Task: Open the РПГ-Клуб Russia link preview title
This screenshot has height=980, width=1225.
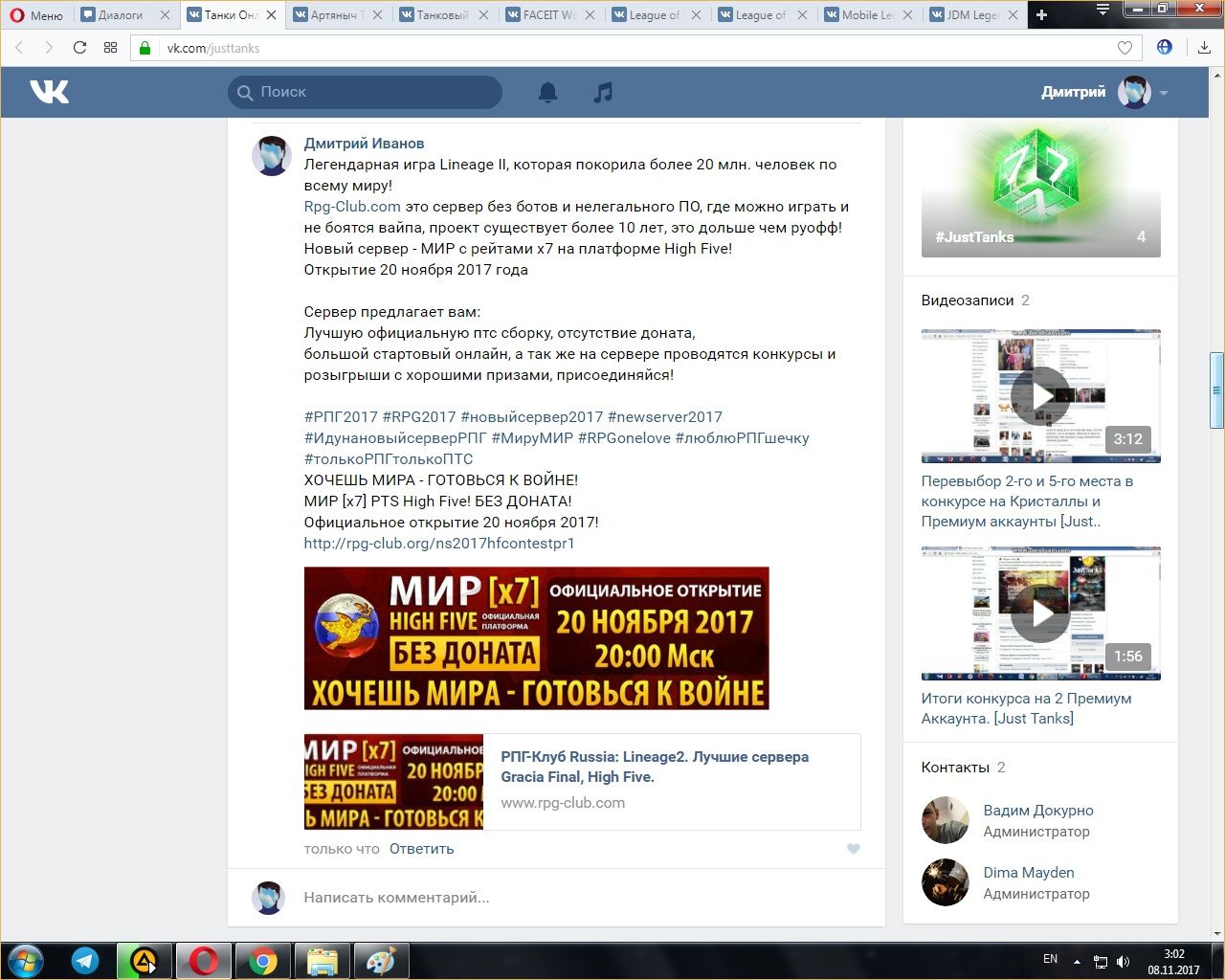Action: pos(655,767)
